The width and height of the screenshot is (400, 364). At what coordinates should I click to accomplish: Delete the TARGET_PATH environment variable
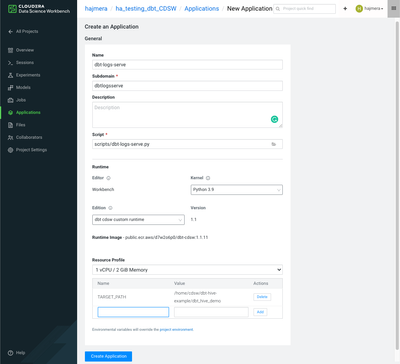tap(262, 297)
